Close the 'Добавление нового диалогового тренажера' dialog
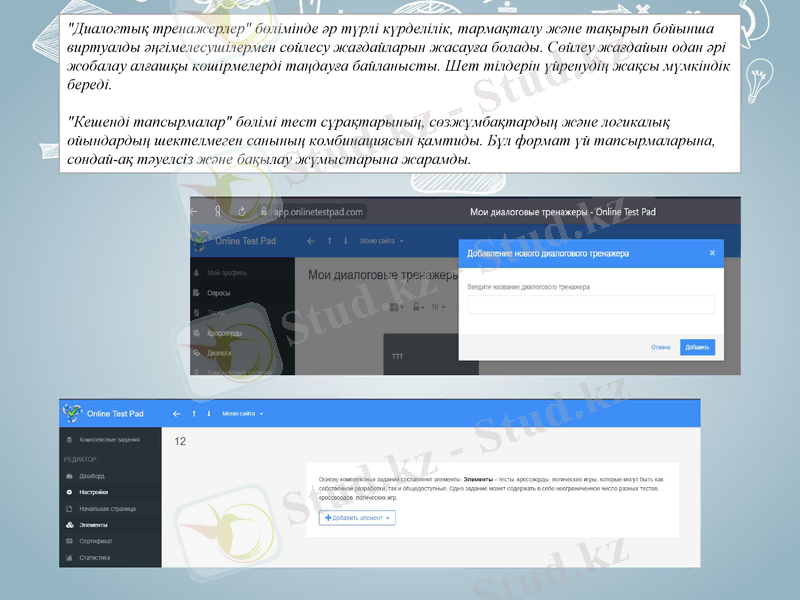 pos(712,254)
